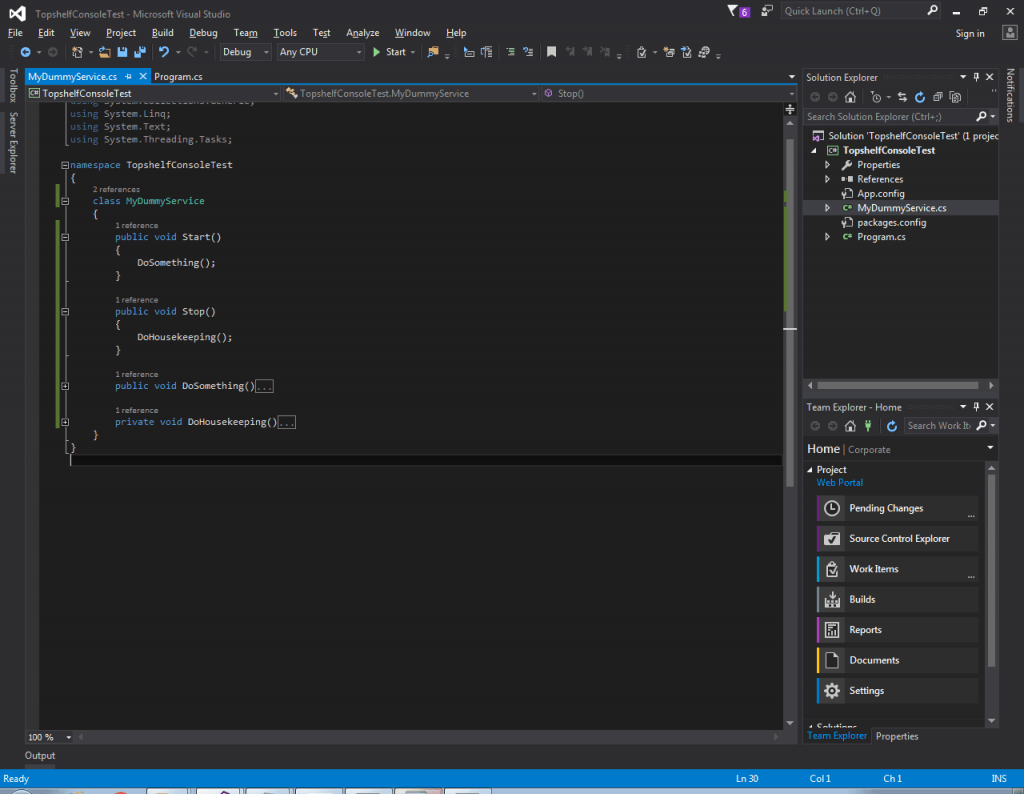Open the Output panel tab

point(40,755)
